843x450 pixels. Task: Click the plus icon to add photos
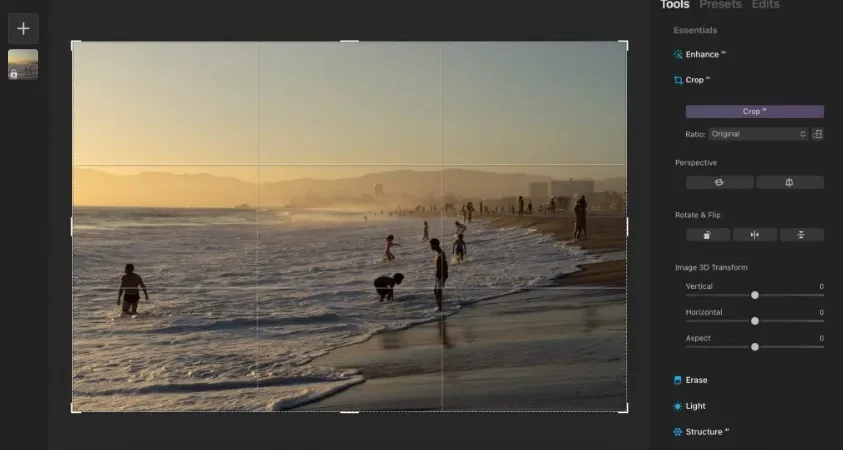pos(23,28)
